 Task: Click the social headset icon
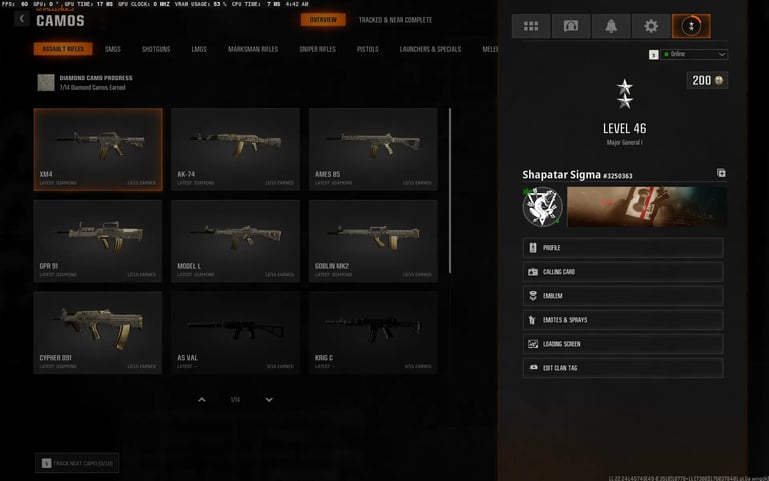[571, 26]
